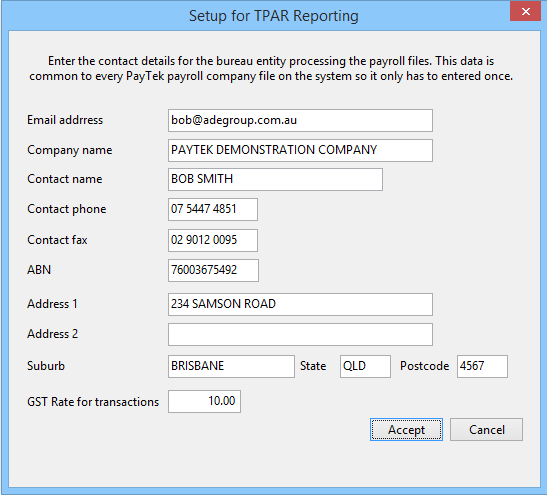Click the Accept button

coord(406,429)
